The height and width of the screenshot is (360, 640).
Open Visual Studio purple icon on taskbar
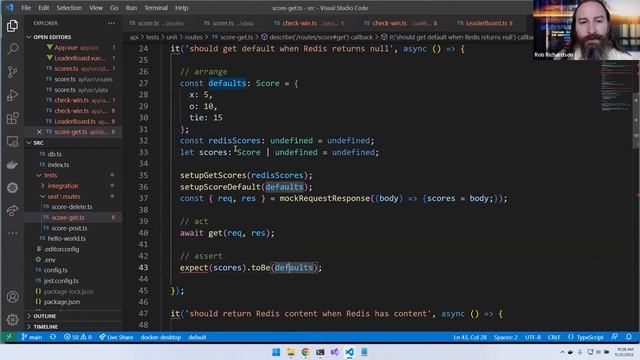click(x=335, y=352)
